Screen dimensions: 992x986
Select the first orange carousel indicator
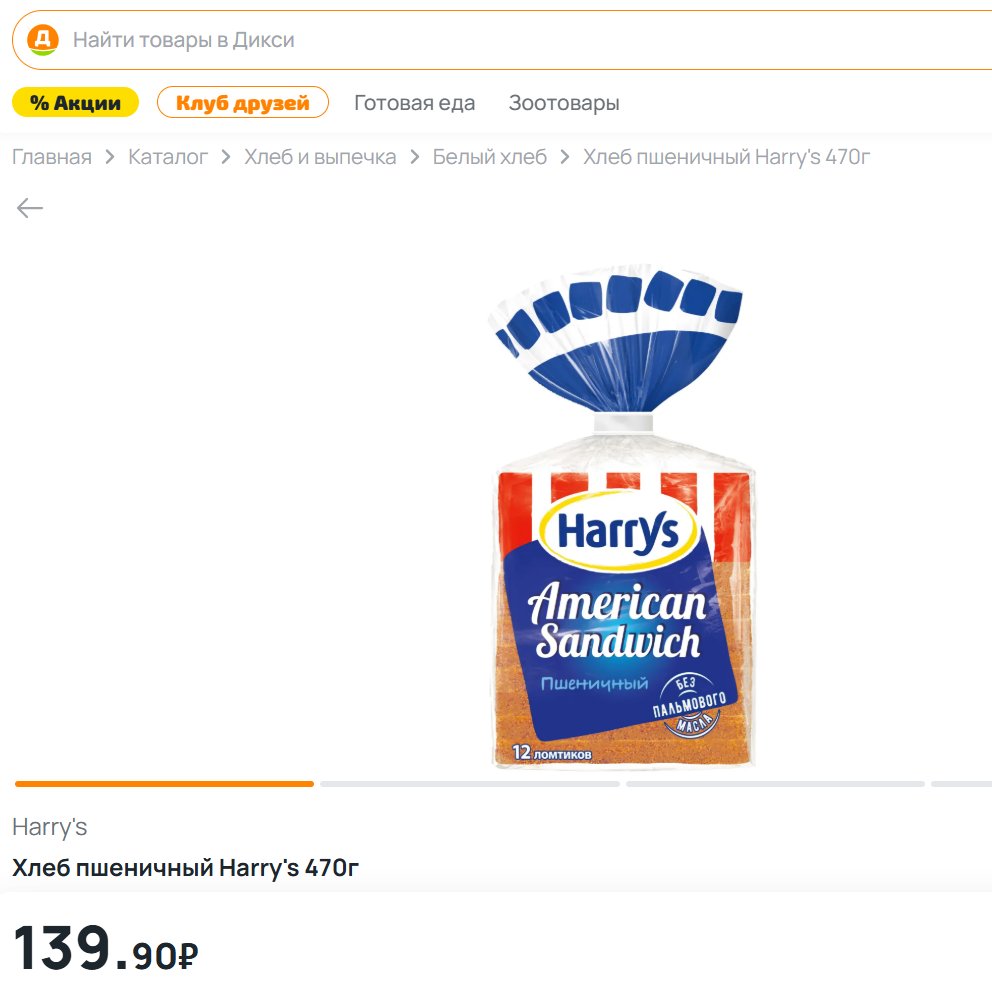(x=164, y=784)
